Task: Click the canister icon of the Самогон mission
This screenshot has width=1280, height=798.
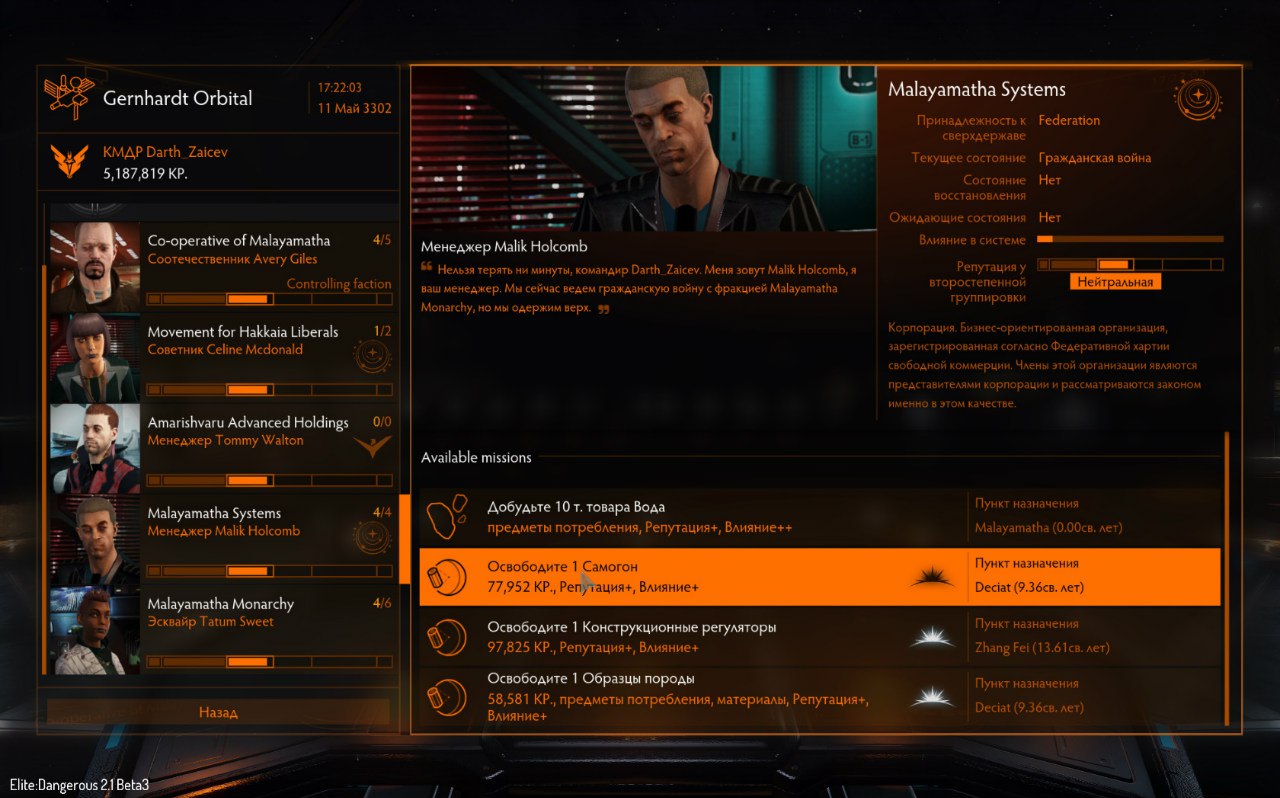Action: click(x=446, y=577)
